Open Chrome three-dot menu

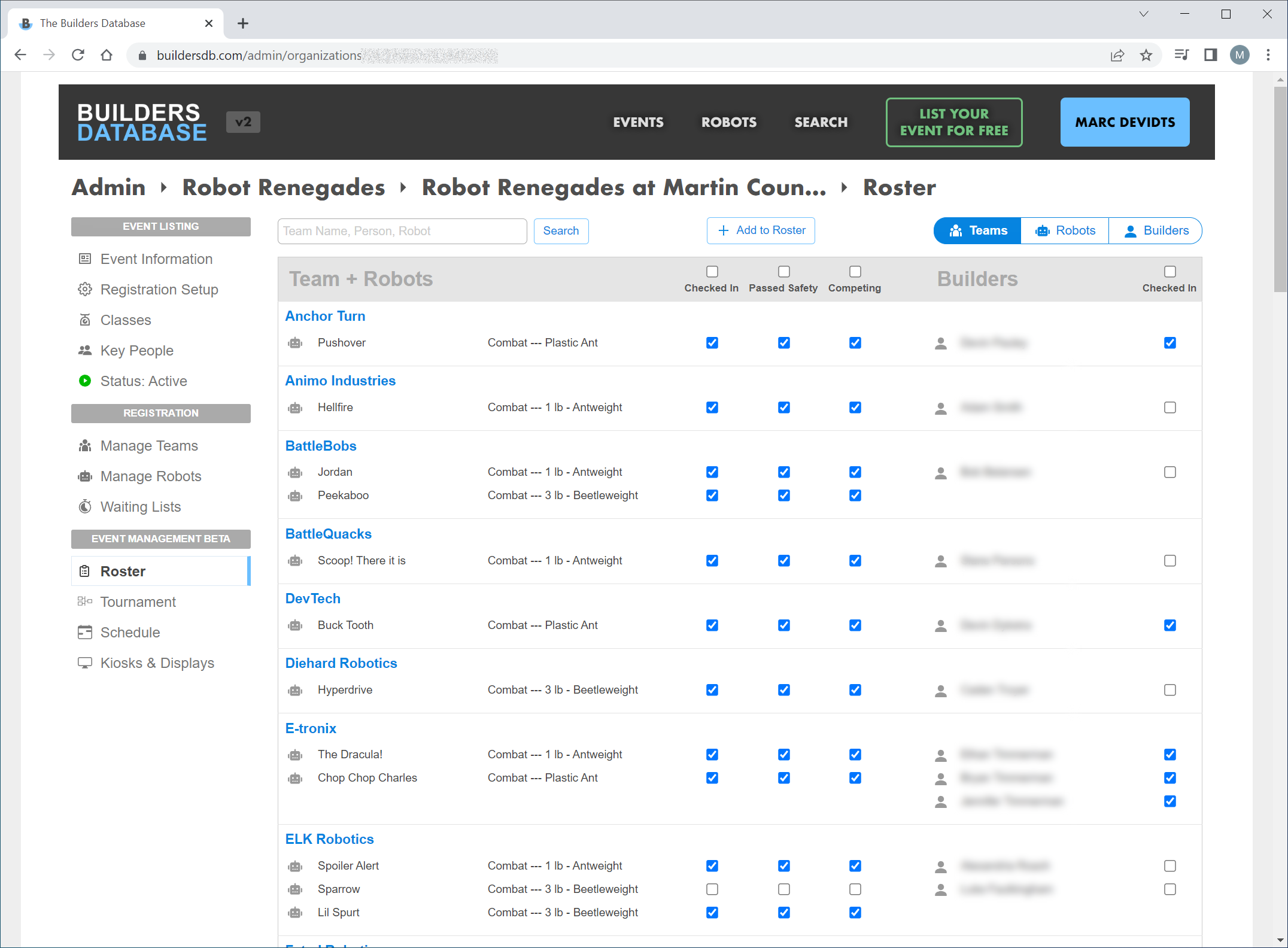click(x=1268, y=55)
